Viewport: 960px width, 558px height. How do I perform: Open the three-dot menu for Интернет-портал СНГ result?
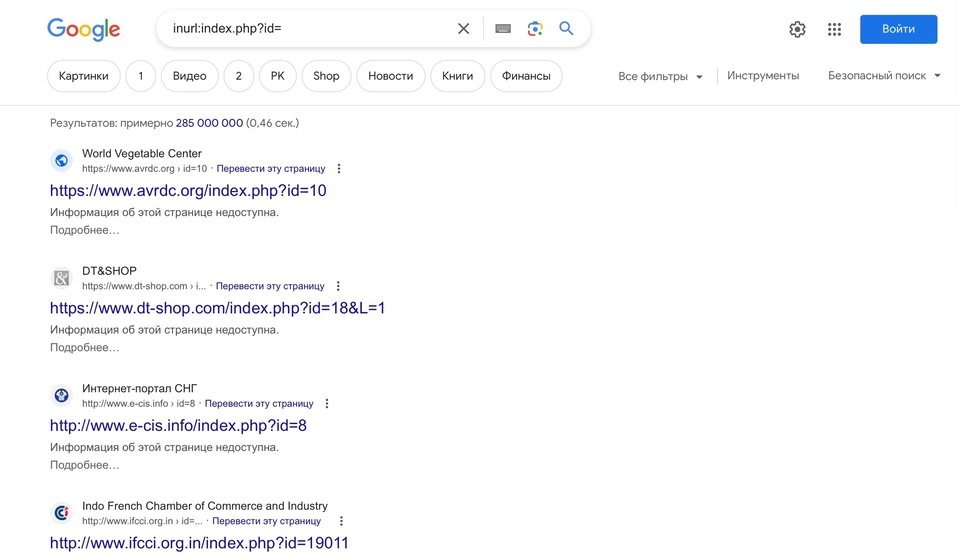326,404
